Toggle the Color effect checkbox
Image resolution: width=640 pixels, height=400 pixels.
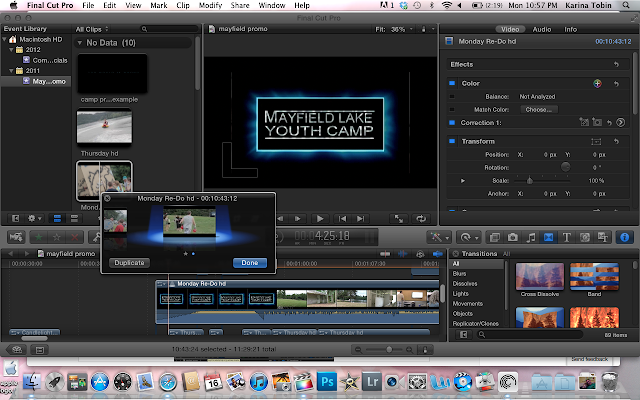(452, 83)
